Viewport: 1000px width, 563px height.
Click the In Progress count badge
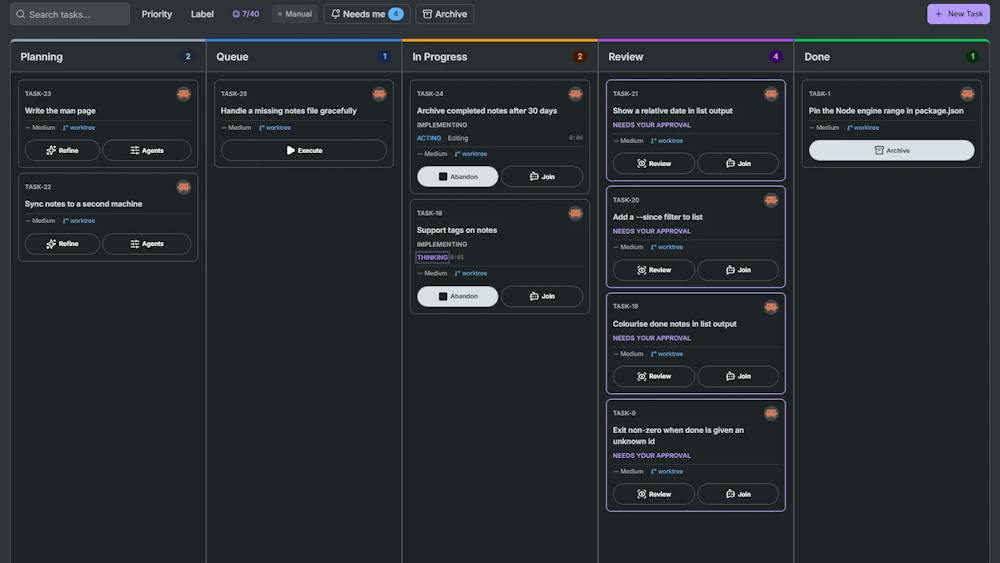[580, 57]
